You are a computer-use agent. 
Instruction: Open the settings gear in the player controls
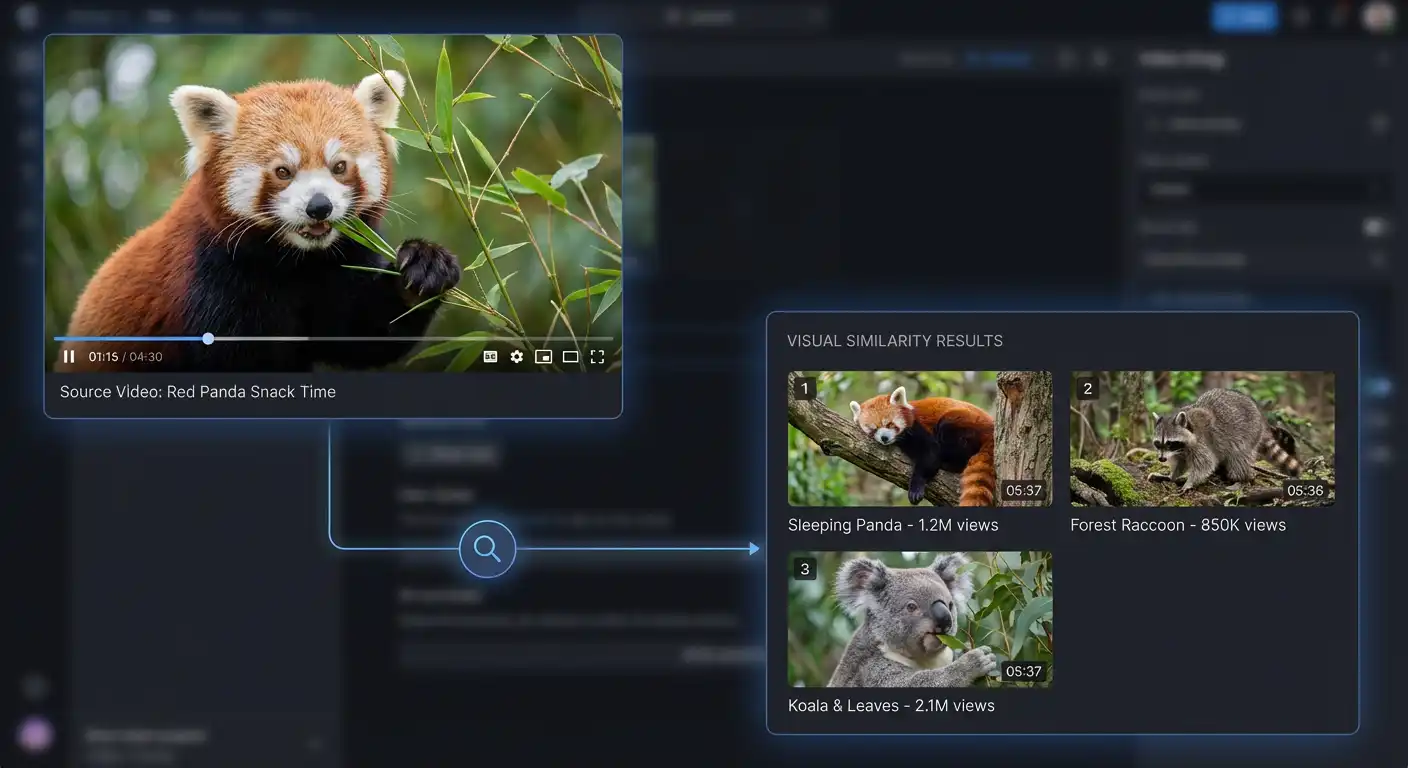click(516, 356)
